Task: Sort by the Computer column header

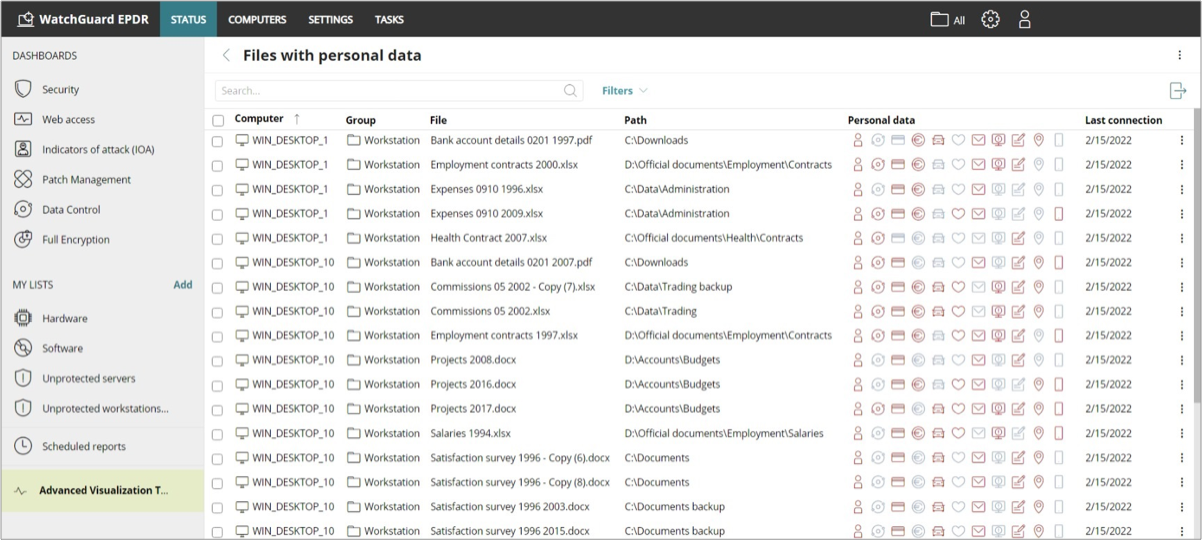Action: [x=259, y=119]
